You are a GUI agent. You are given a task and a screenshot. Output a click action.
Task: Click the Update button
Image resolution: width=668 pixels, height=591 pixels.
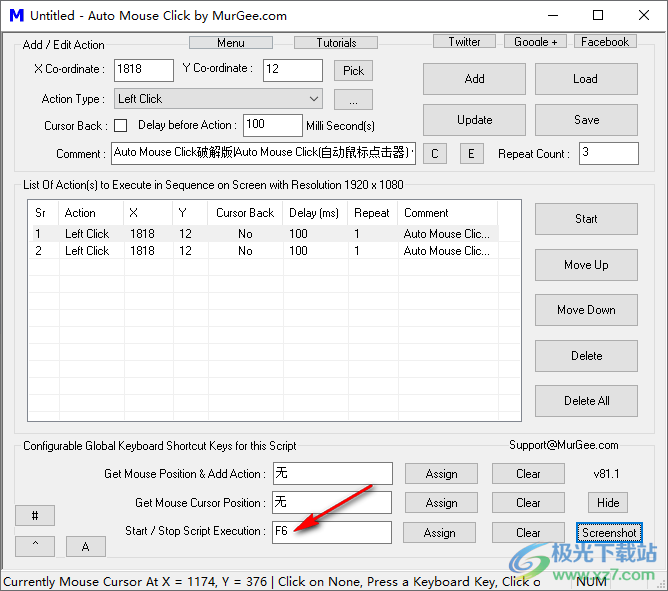475,120
